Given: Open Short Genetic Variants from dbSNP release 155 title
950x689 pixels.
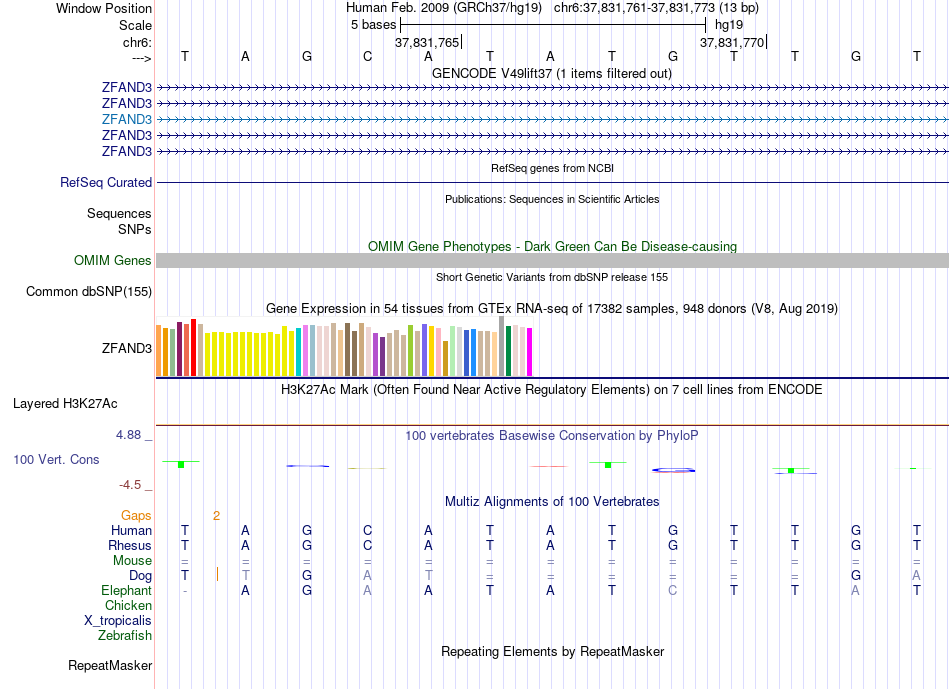Looking at the screenshot, I should [552, 277].
